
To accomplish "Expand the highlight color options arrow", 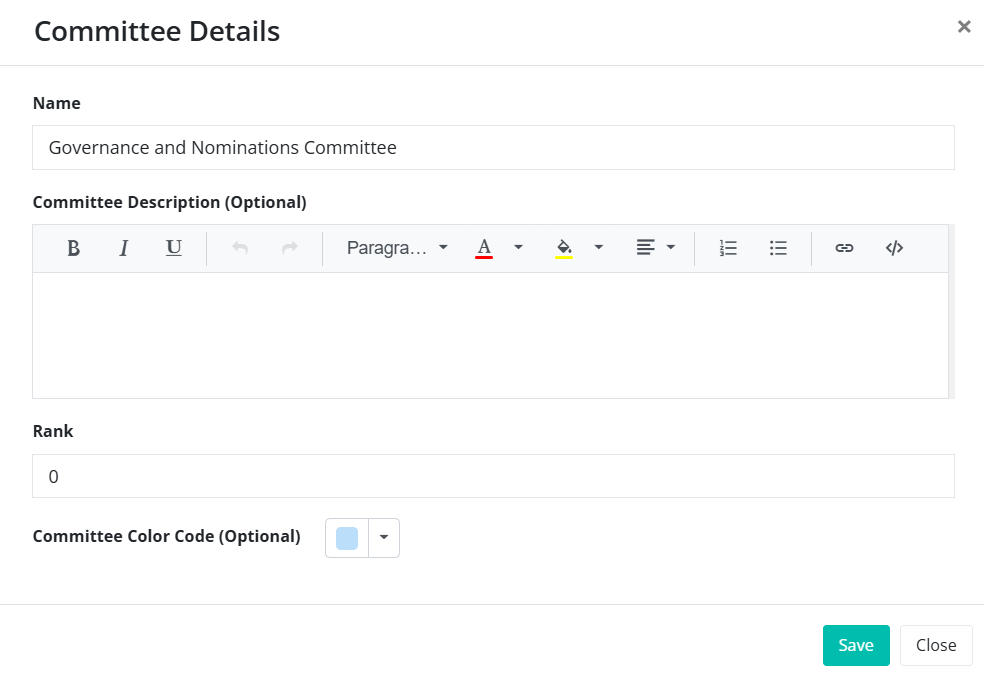I will coord(598,248).
